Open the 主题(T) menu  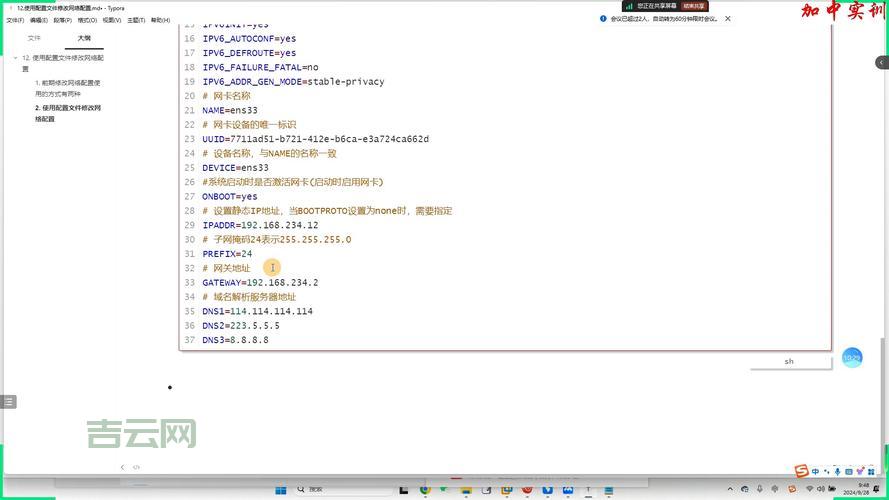(x=135, y=20)
